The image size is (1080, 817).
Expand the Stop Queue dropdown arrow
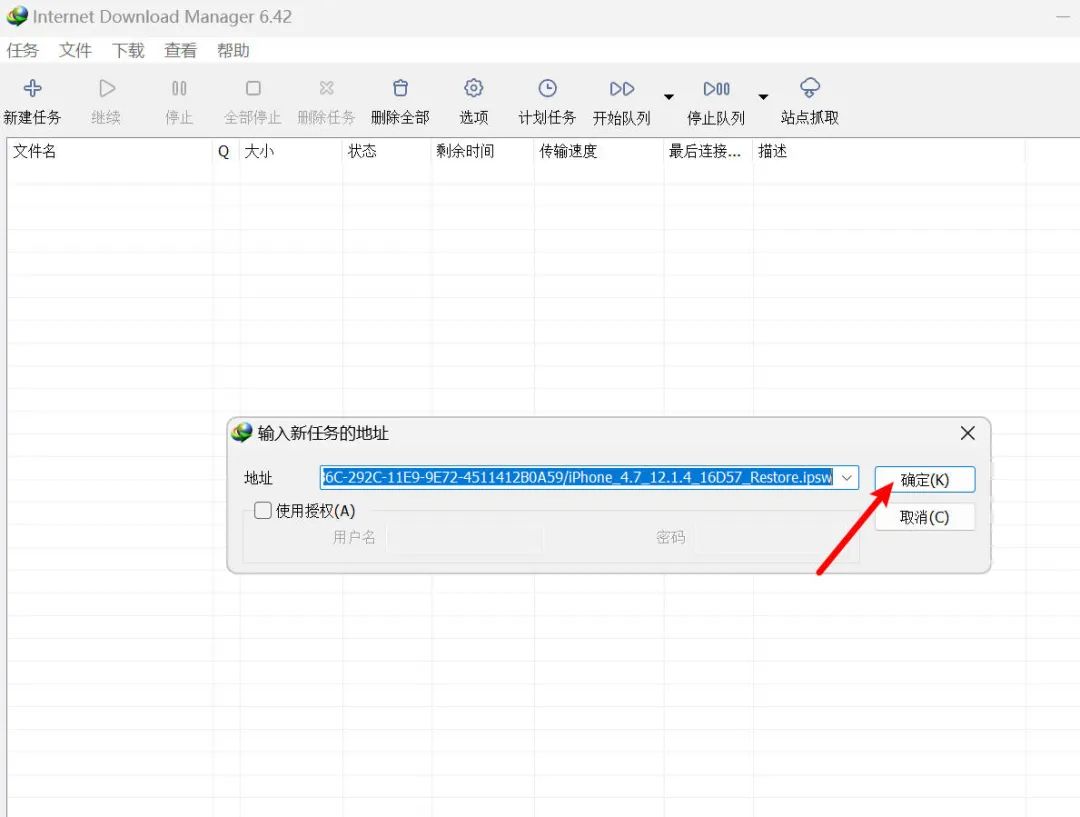pos(763,96)
